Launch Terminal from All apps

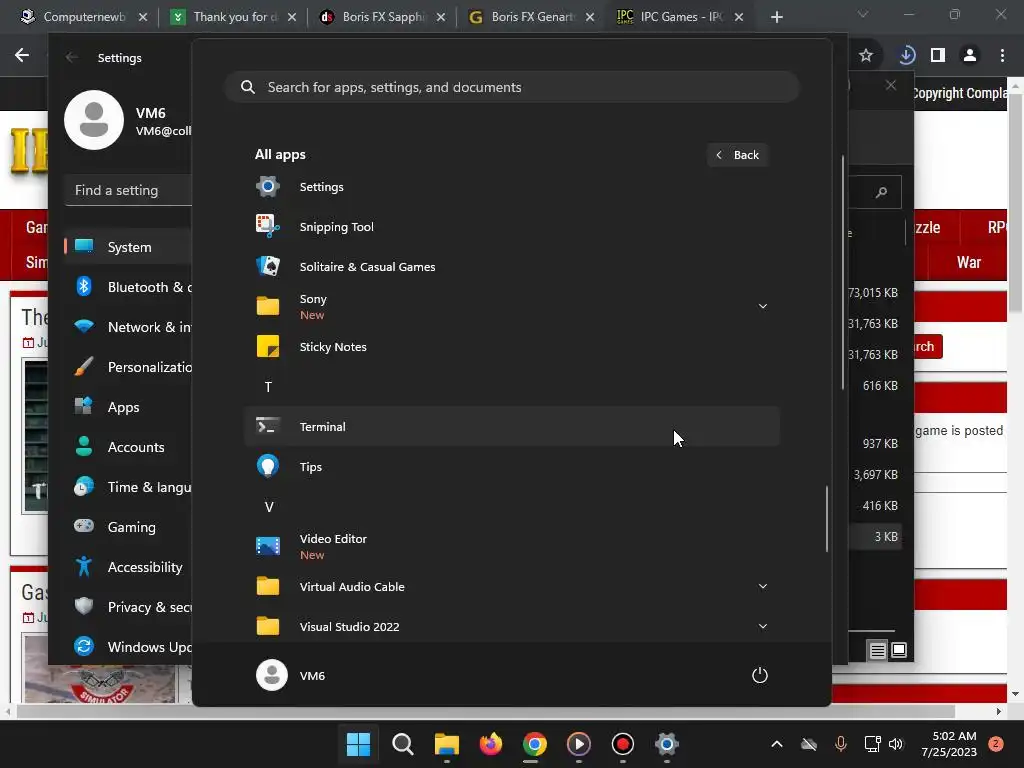click(511, 426)
